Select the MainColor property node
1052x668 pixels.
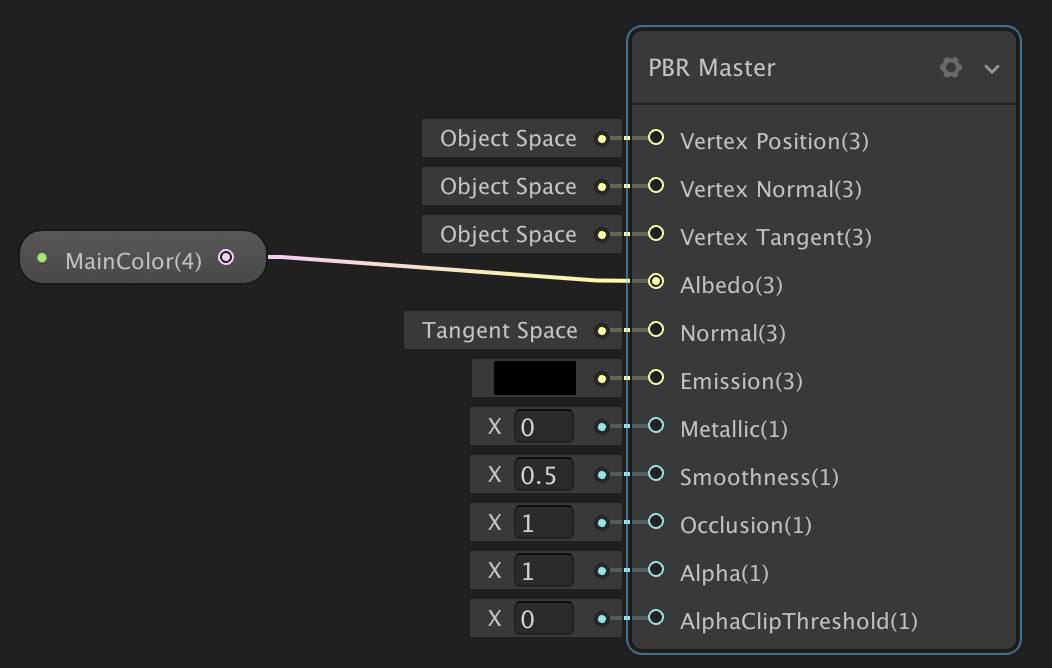pyautogui.click(x=133, y=260)
